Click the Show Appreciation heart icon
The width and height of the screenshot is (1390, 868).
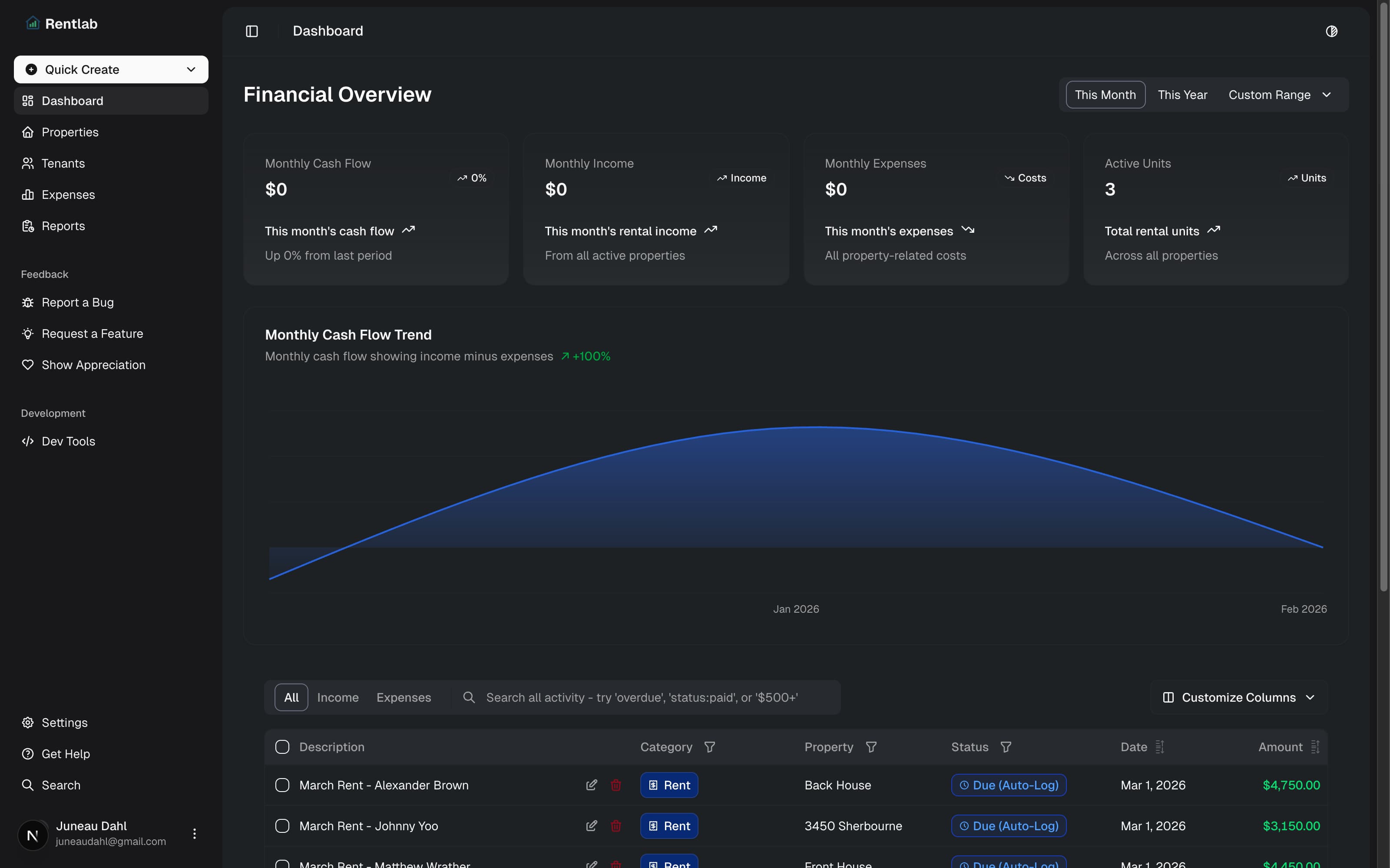[x=28, y=365]
